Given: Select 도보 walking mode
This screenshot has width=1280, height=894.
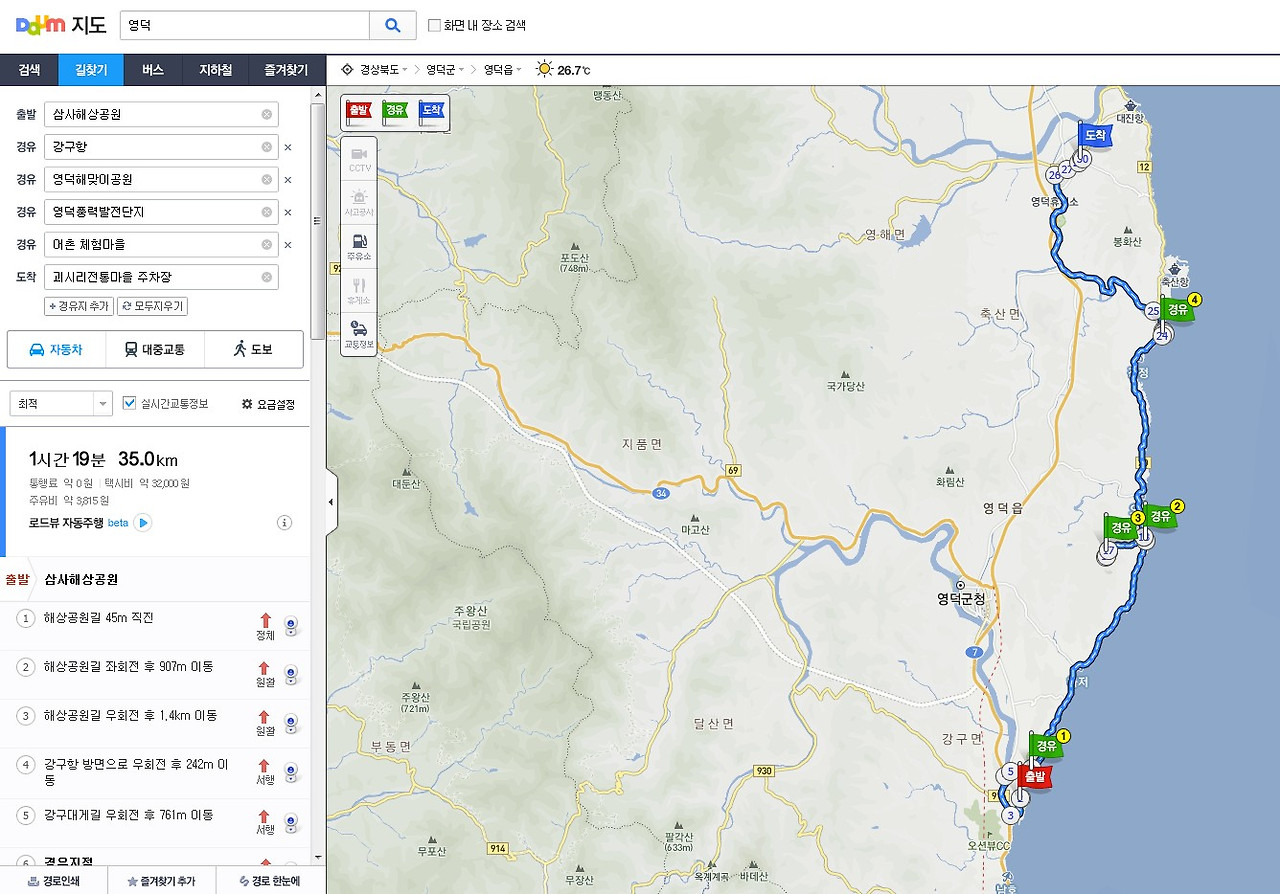Looking at the screenshot, I should pyautogui.click(x=253, y=349).
